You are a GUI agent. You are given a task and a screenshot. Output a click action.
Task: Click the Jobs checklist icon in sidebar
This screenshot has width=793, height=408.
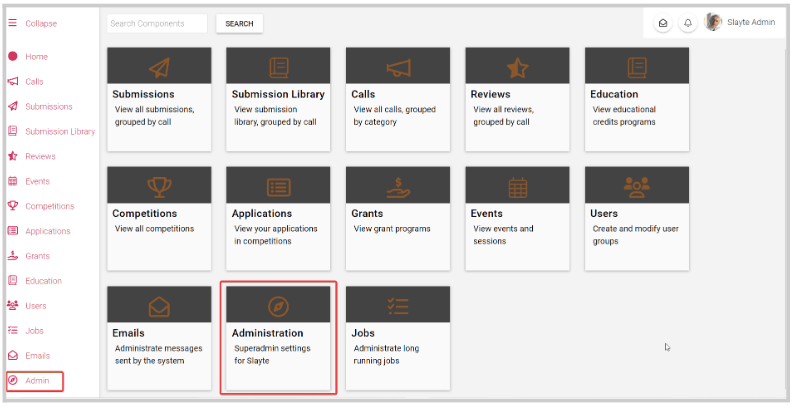click(x=13, y=330)
